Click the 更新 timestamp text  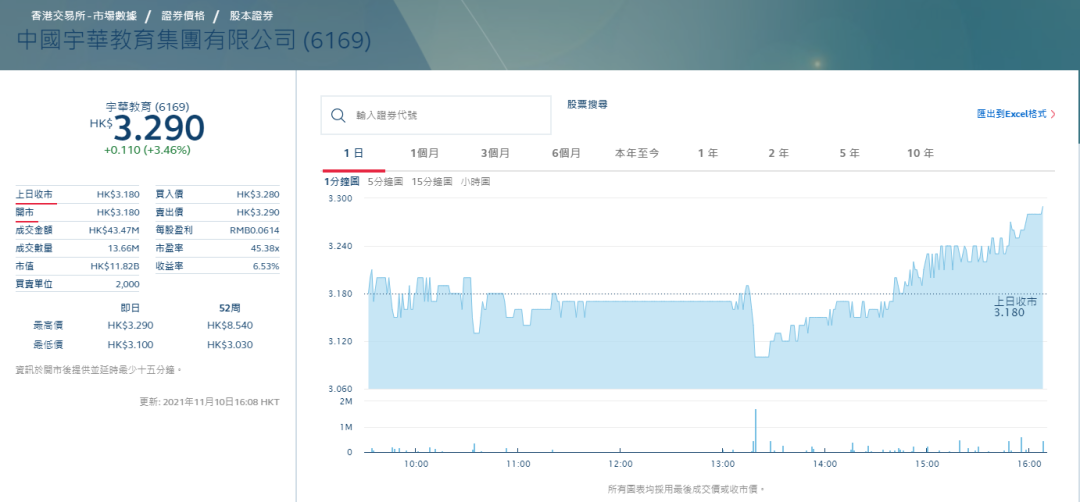click(x=209, y=401)
